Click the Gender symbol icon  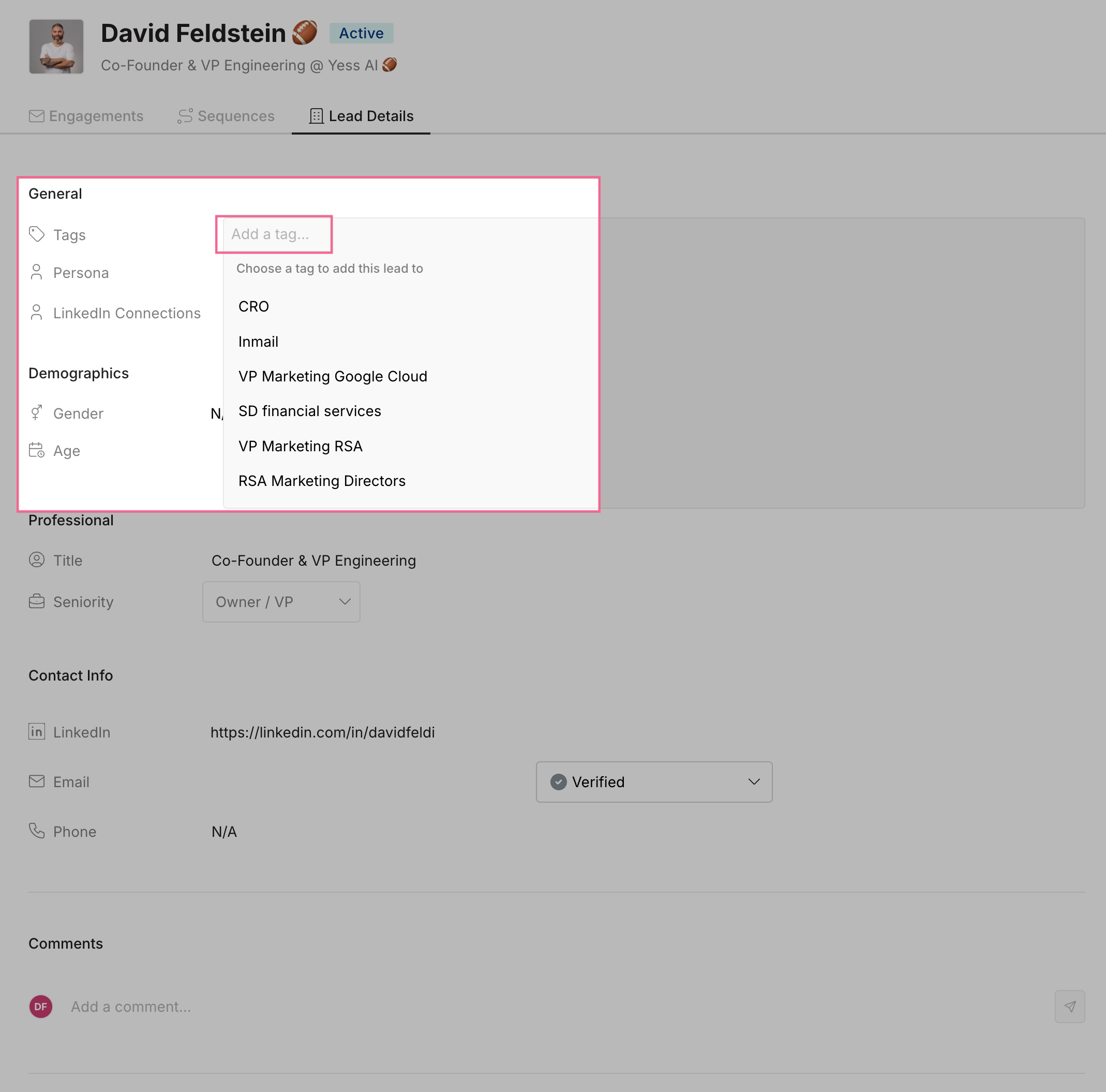coord(37,412)
